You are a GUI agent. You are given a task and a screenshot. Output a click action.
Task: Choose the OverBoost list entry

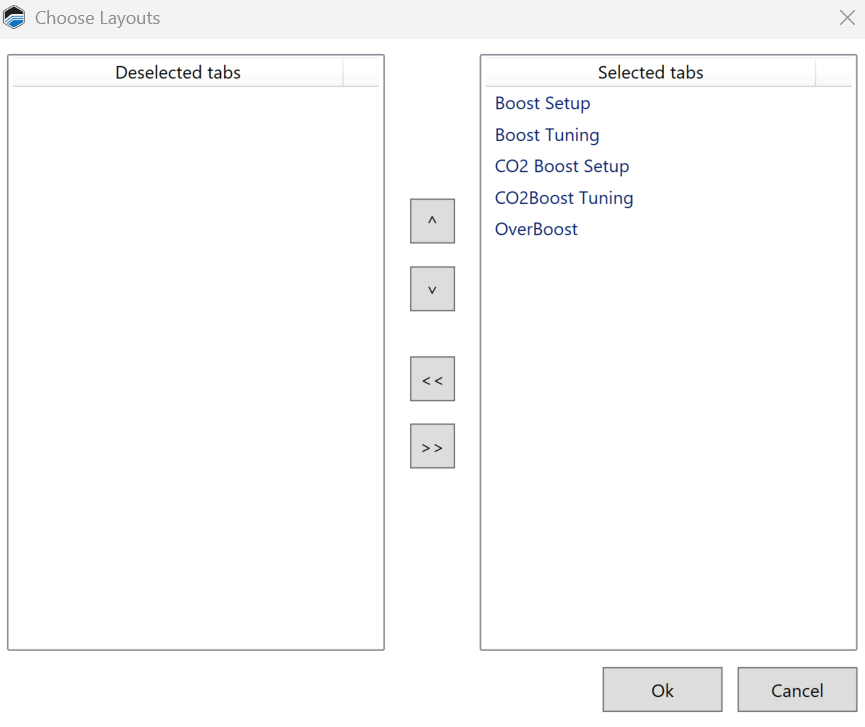536,230
